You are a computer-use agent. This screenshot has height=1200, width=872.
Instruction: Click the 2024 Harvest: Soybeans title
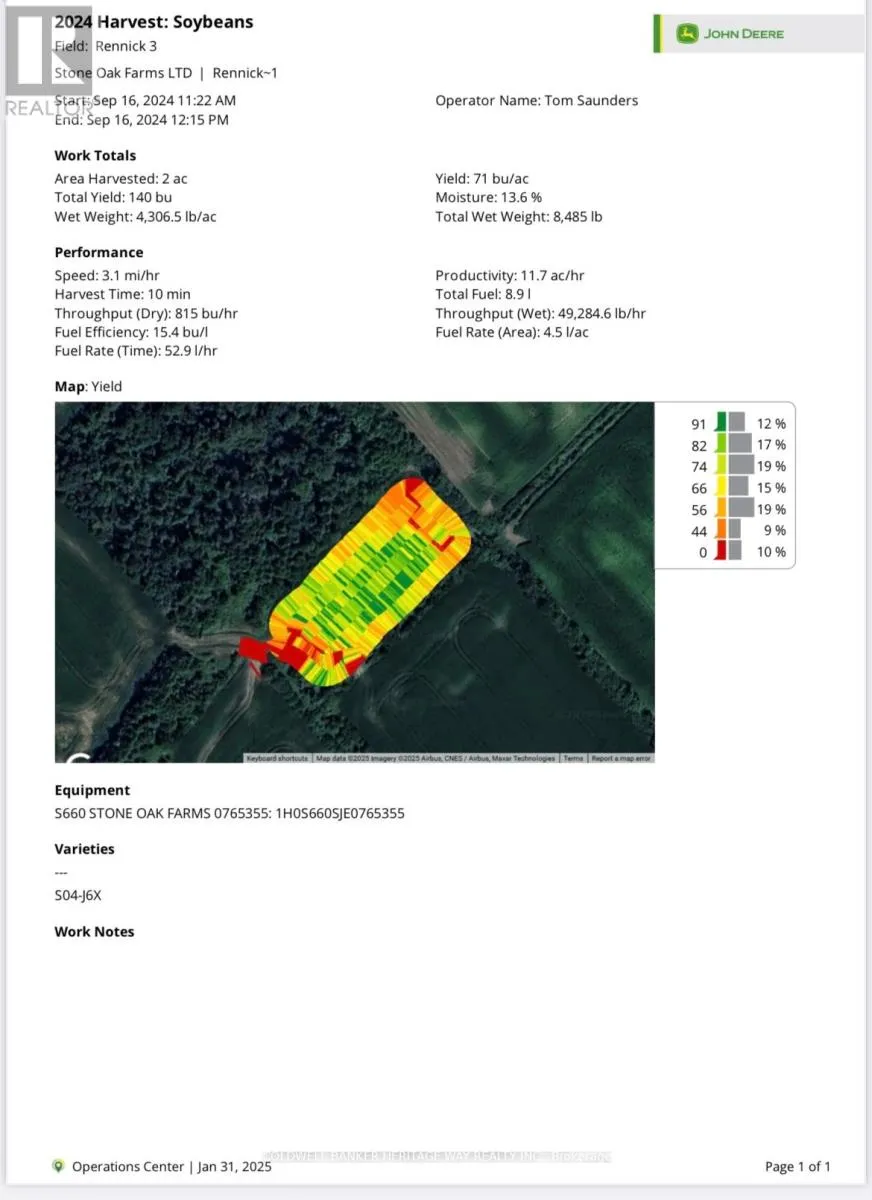(x=153, y=22)
